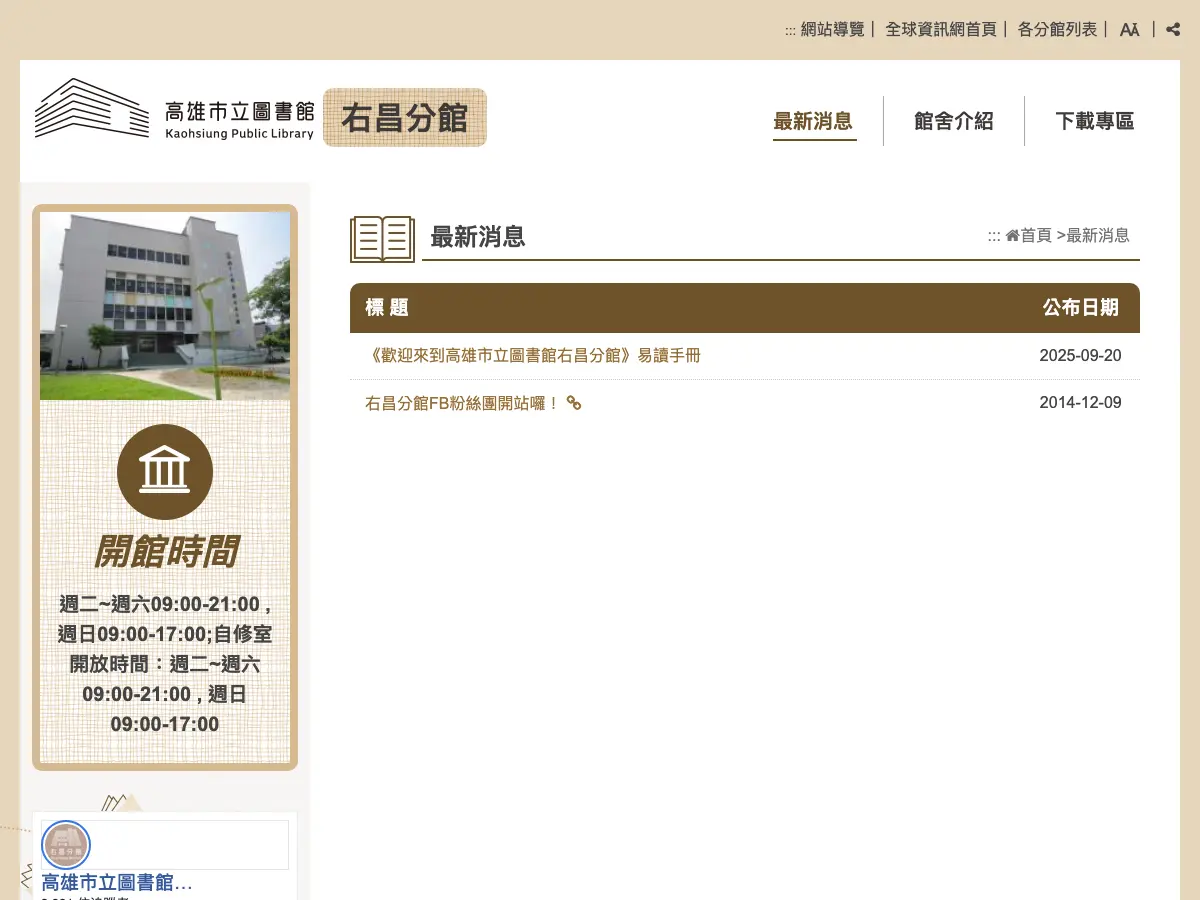Click the Kaohsiung Public Library logo

coord(175,109)
